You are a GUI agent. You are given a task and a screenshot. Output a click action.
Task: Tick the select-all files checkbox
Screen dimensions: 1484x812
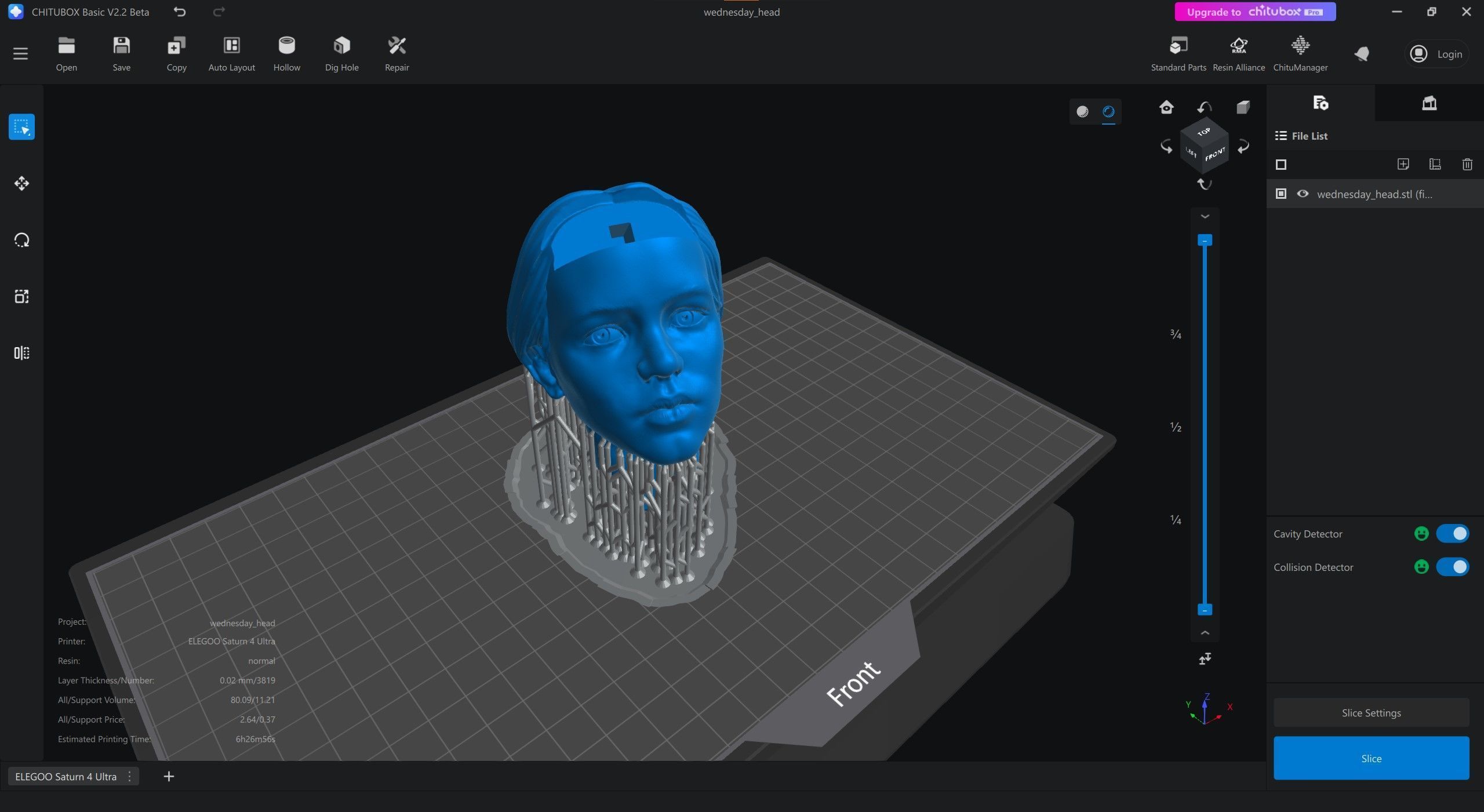coord(1281,165)
